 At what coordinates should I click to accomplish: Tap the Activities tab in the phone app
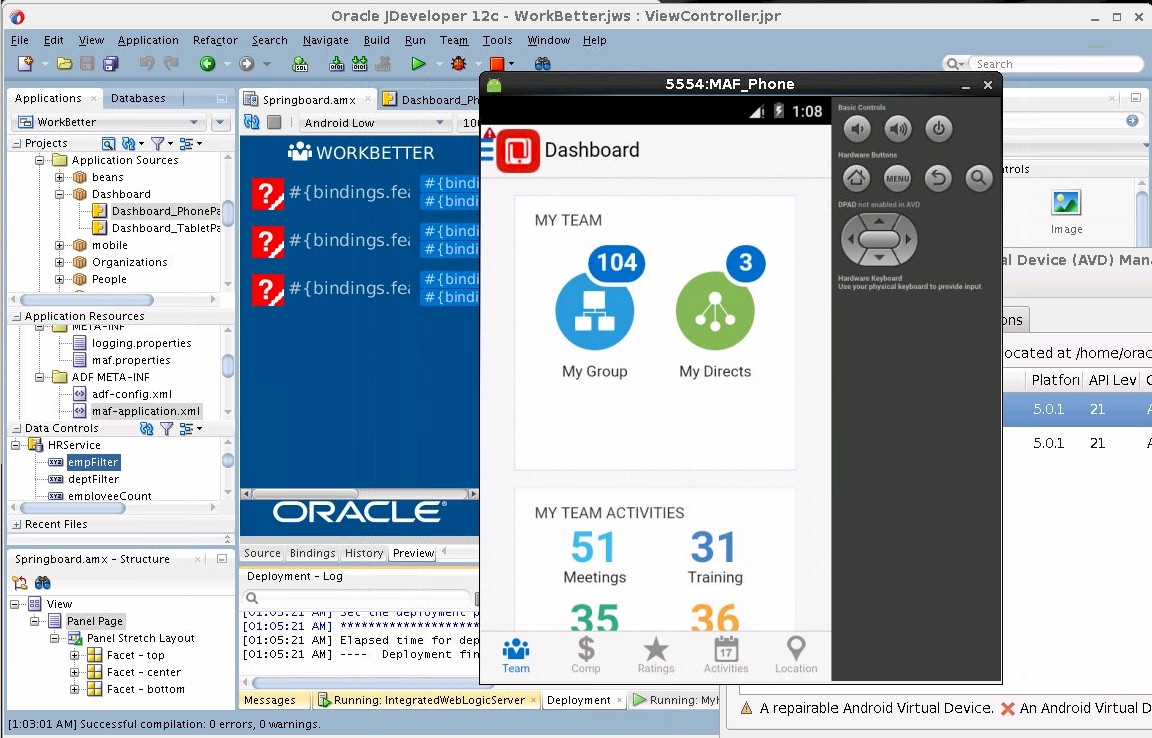click(726, 654)
